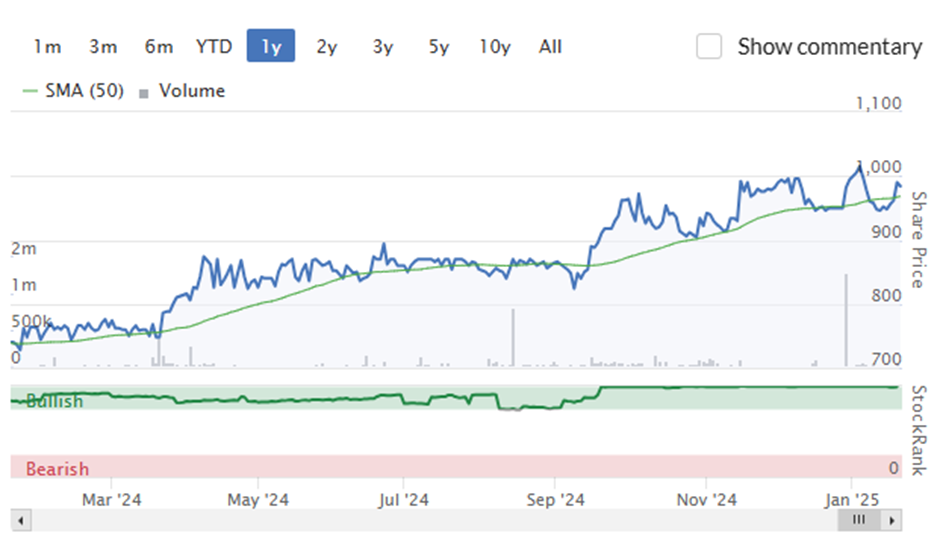940x542 pixels.
Task: Click the Show commentary label
Action: coord(830,47)
